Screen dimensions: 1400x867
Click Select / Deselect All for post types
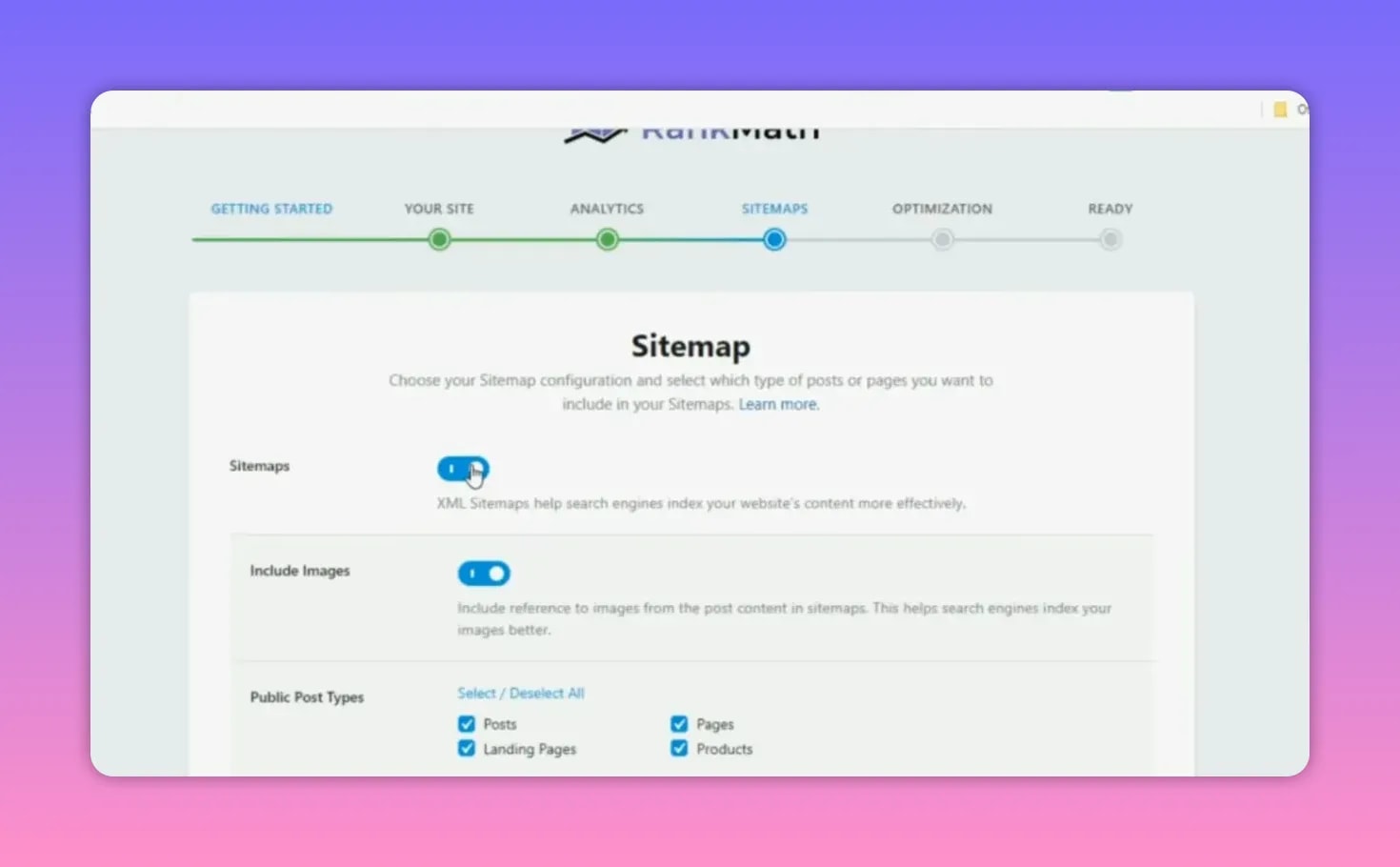click(x=521, y=693)
